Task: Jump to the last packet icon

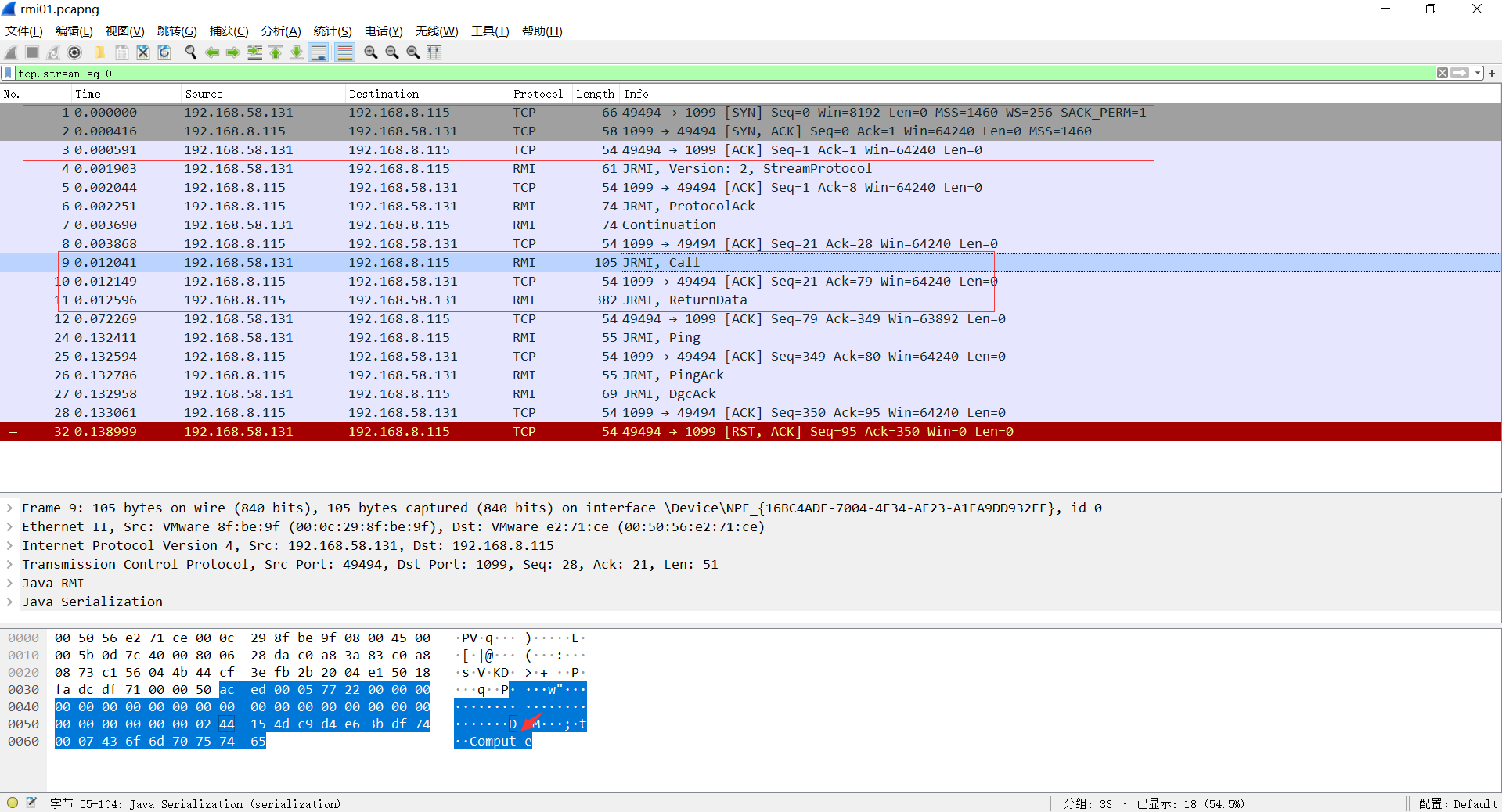Action: coord(297,52)
